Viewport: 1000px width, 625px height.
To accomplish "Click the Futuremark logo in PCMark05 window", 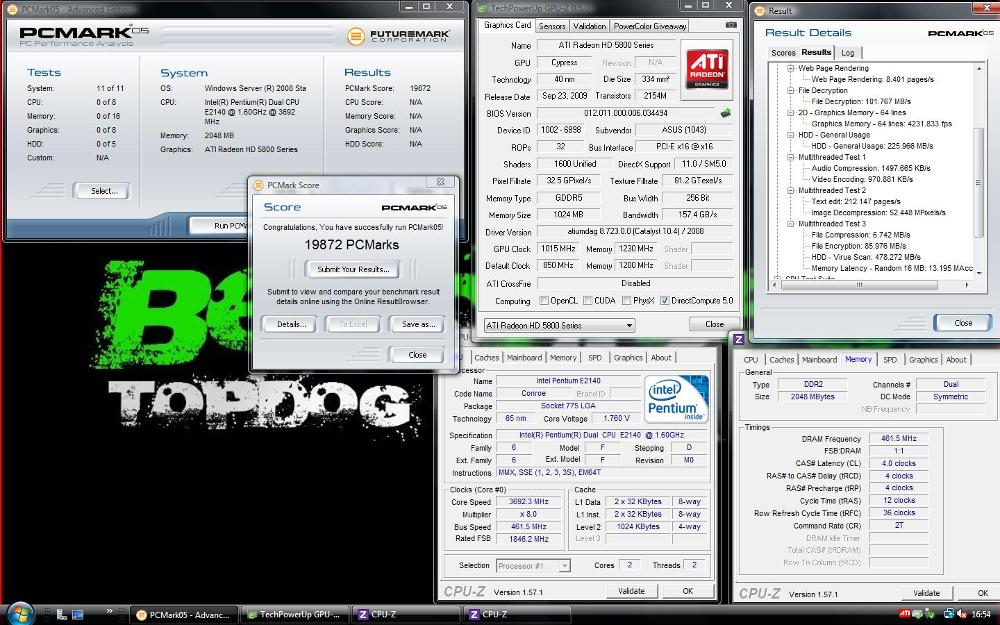I will [x=398, y=36].
